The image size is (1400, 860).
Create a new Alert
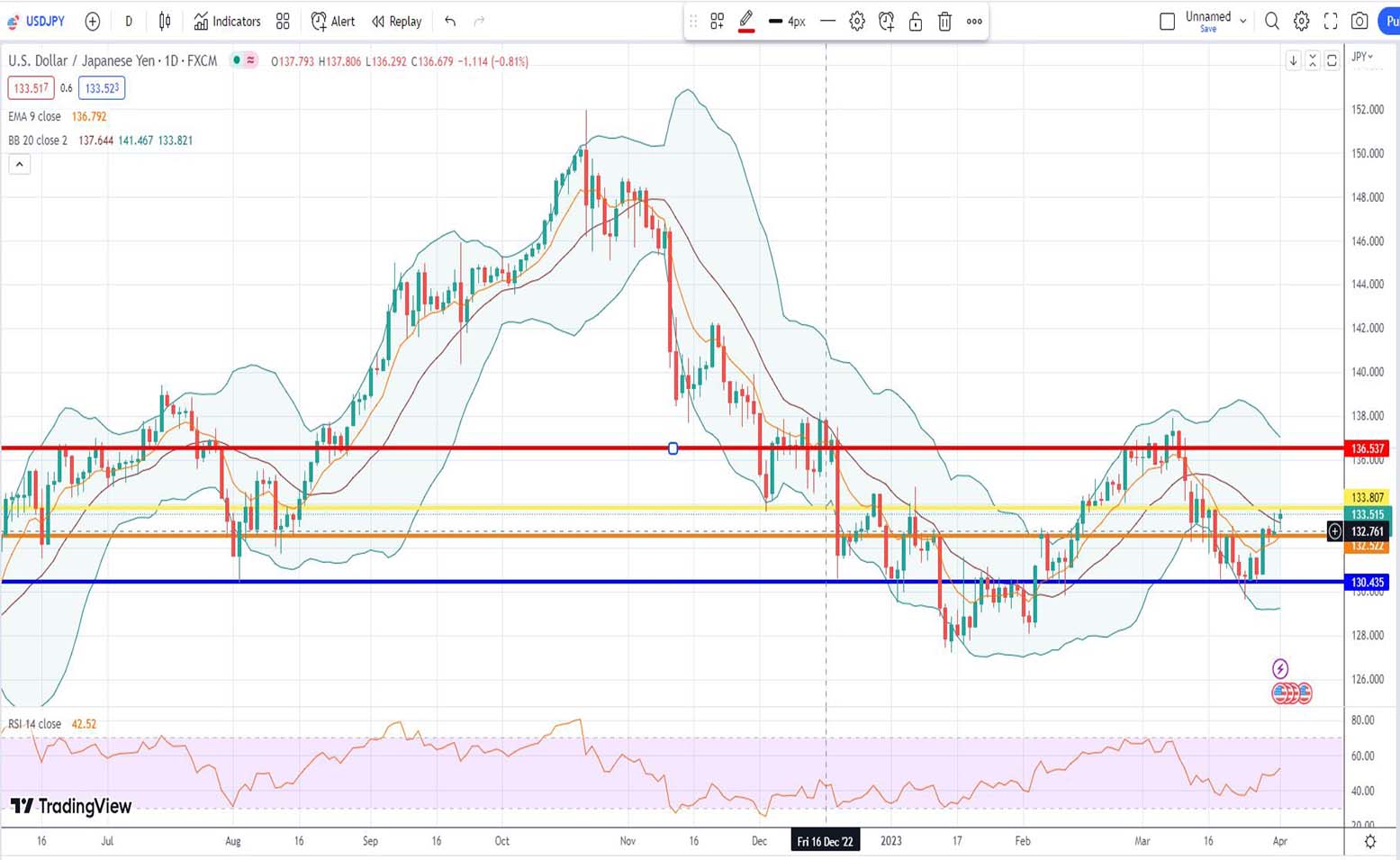tap(333, 21)
